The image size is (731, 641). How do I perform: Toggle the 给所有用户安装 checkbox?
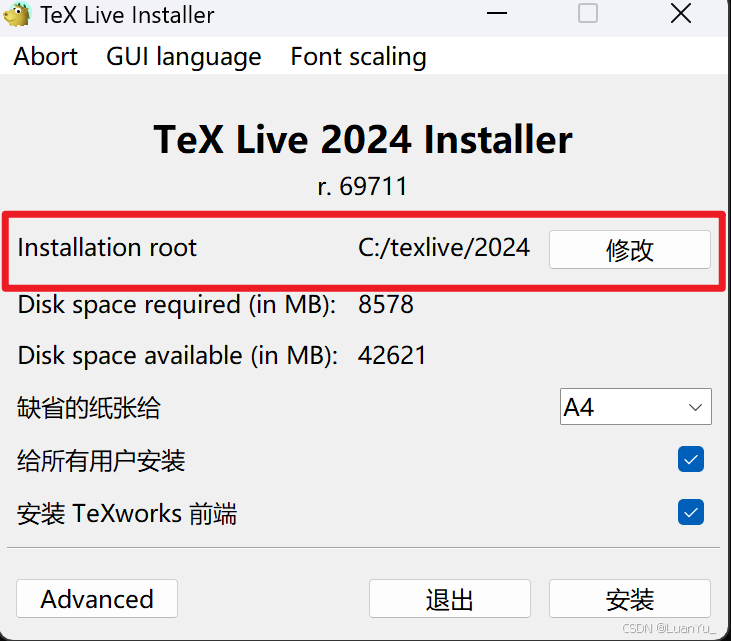click(x=690, y=459)
